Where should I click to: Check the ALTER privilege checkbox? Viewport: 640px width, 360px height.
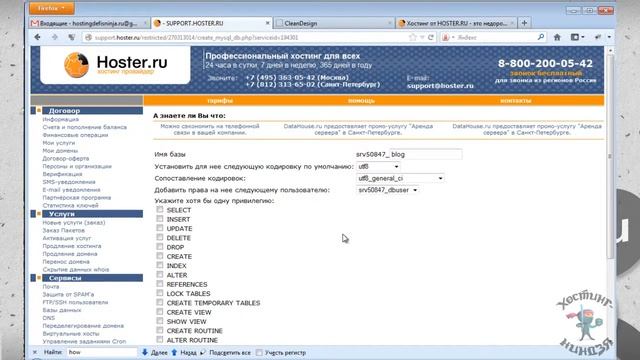click(160, 275)
